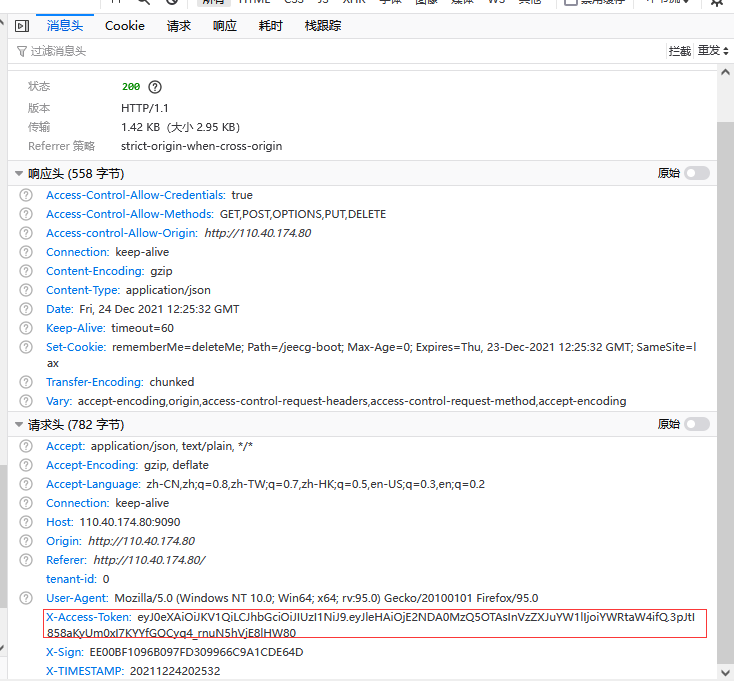The image size is (734, 681).
Task: Open help for Referer header
Action: click(26, 560)
